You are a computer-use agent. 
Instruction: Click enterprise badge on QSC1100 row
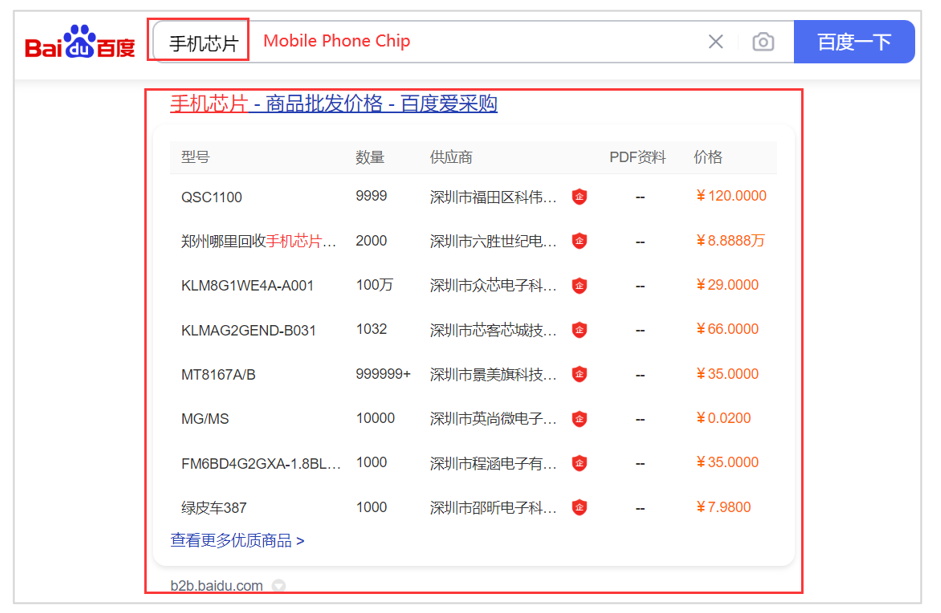coord(579,196)
